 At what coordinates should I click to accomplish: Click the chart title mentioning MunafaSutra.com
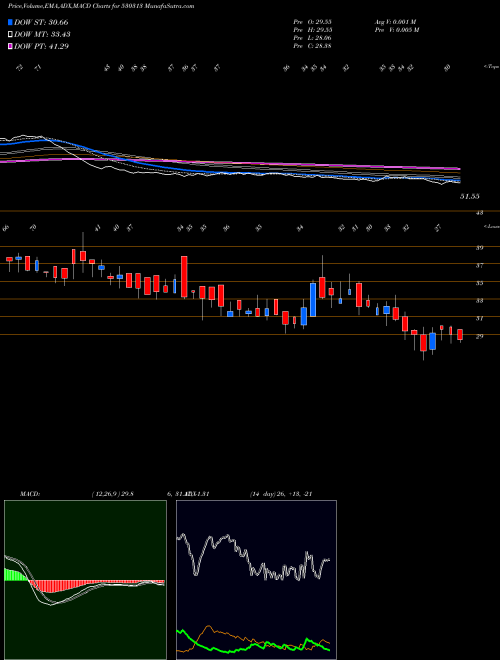[101, 7]
